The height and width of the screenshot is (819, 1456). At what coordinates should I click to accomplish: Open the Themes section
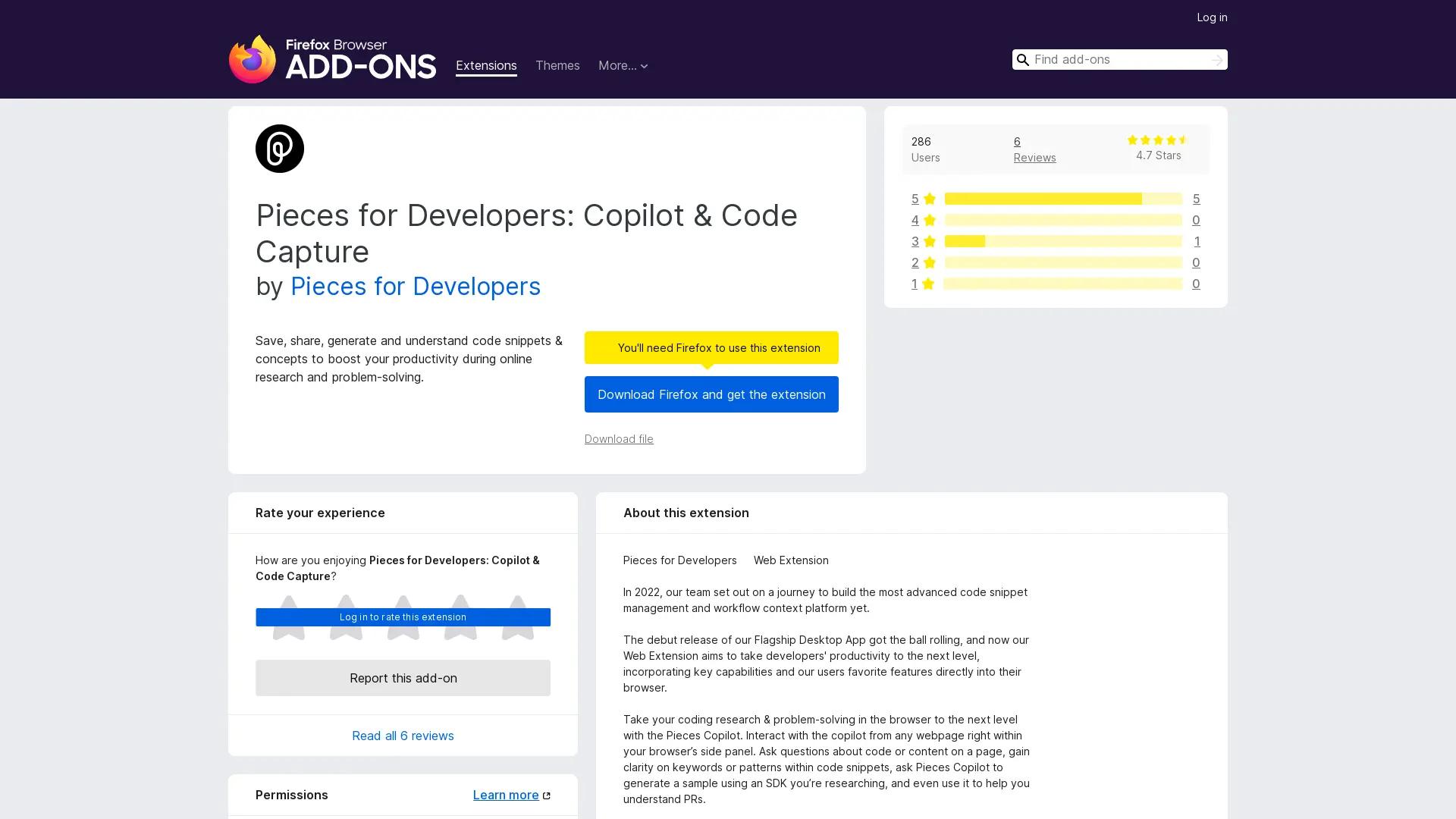click(557, 66)
